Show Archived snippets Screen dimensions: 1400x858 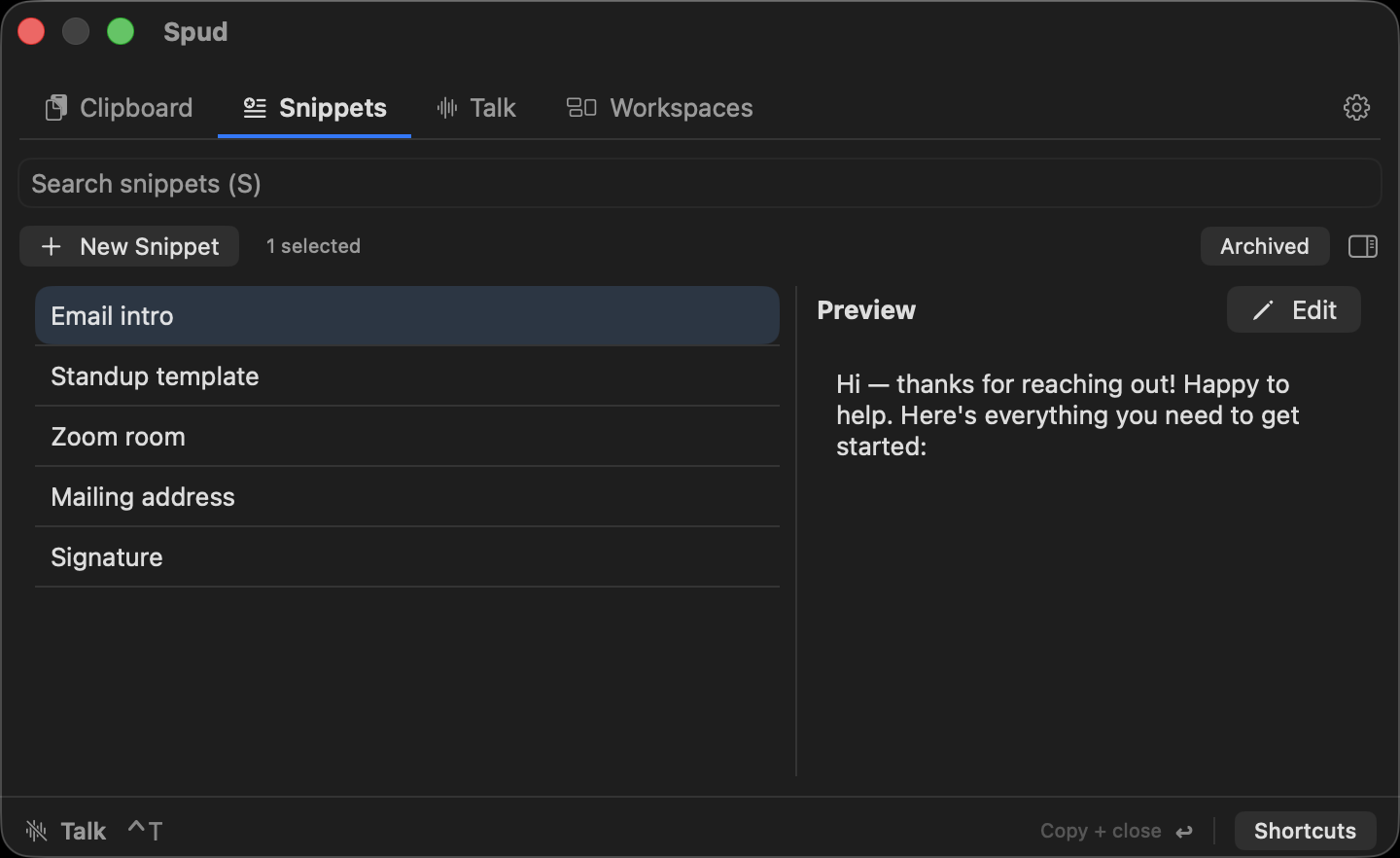1264,246
